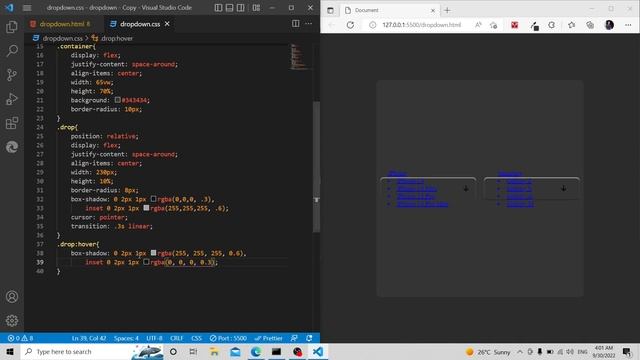
Task: Change line endings via CRLF
Action: pos(176,338)
